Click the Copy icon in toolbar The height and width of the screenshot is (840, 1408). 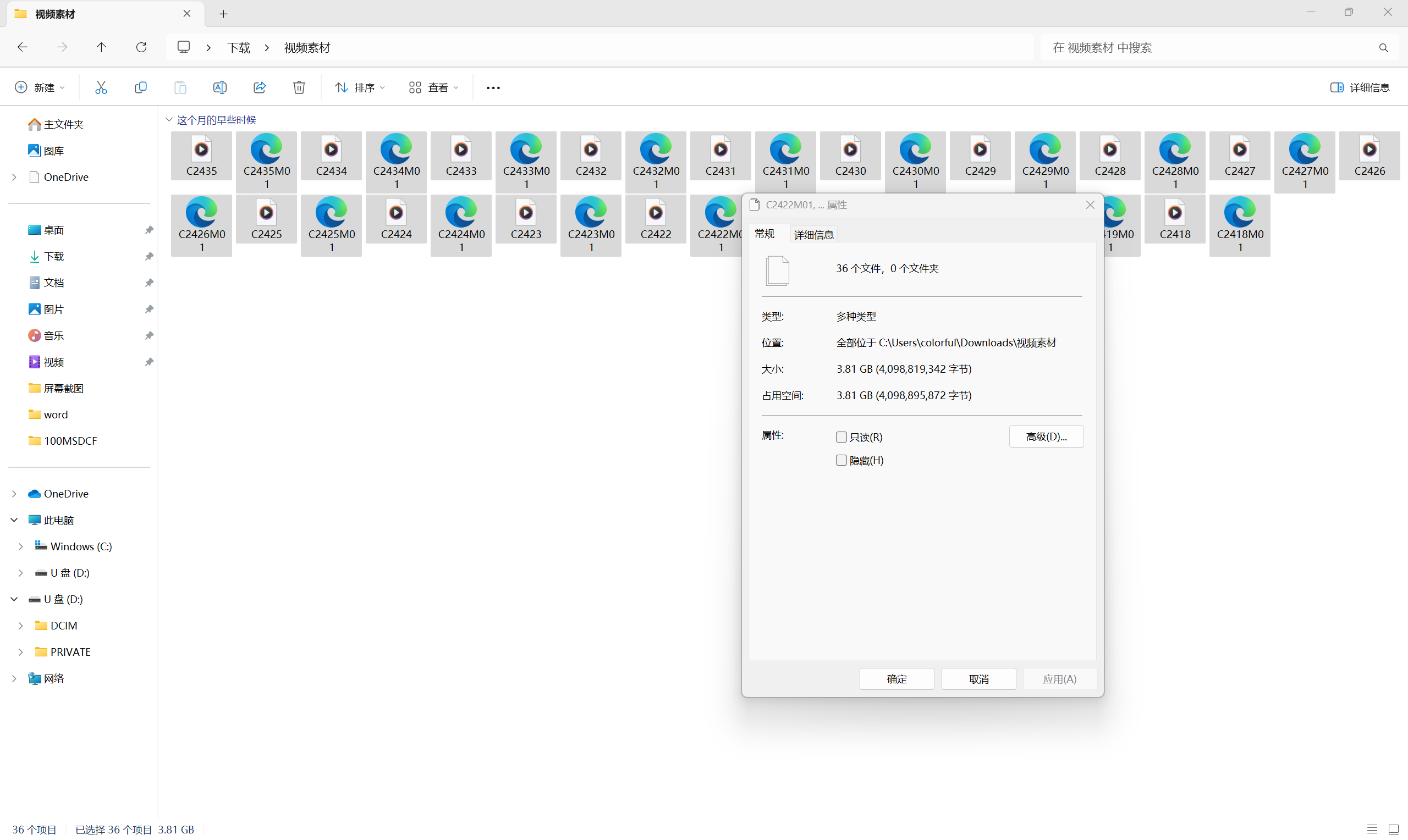tap(140, 87)
